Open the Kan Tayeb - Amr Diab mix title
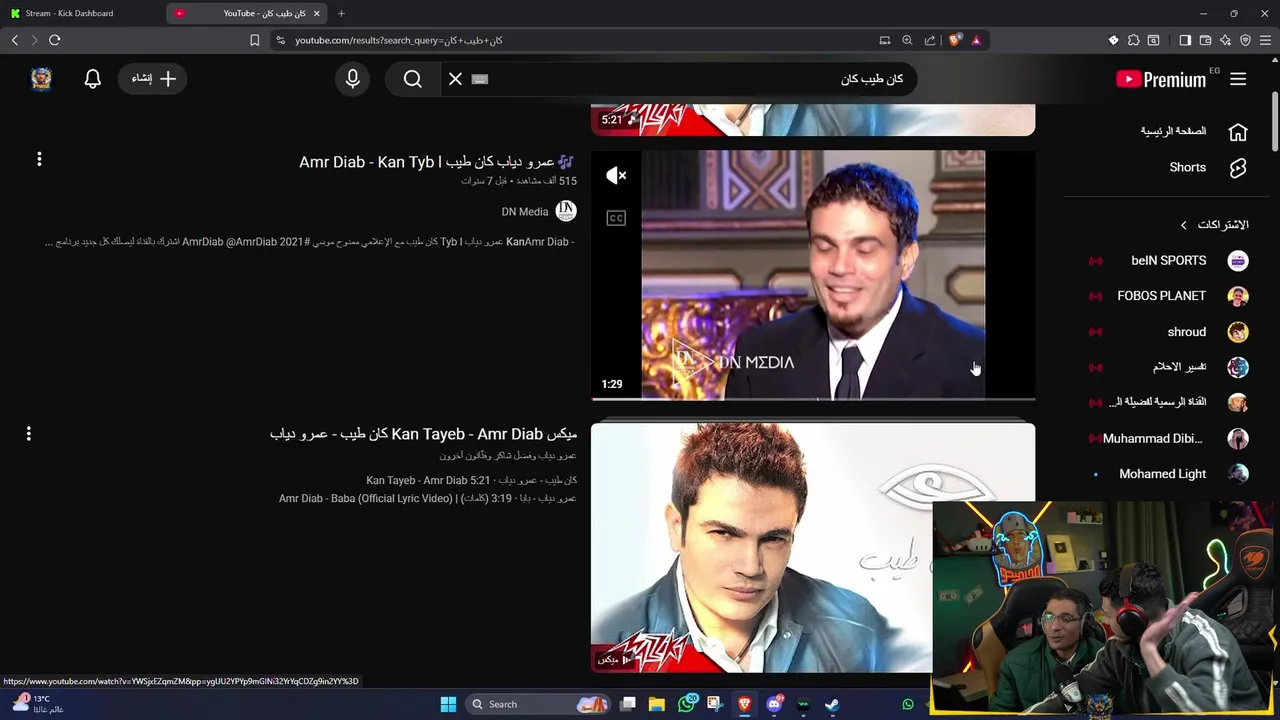This screenshot has height=720, width=1280. click(423, 434)
